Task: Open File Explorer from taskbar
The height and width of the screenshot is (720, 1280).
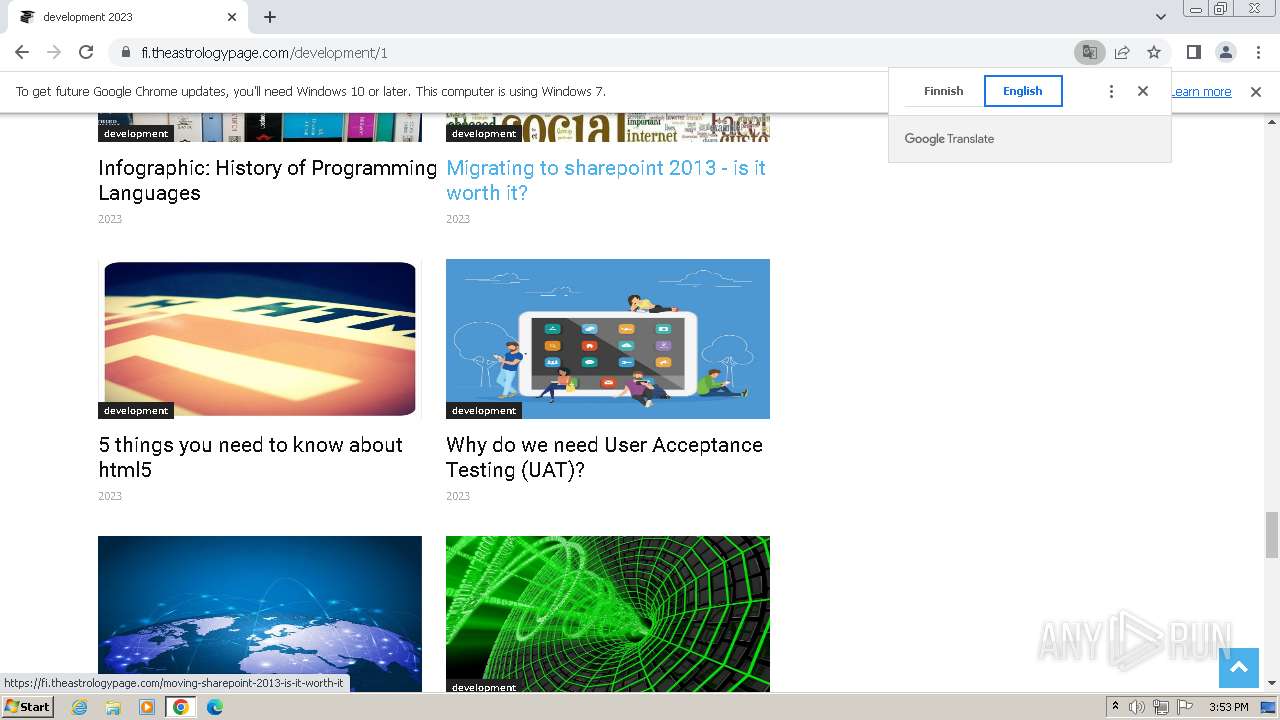Action: (x=113, y=707)
